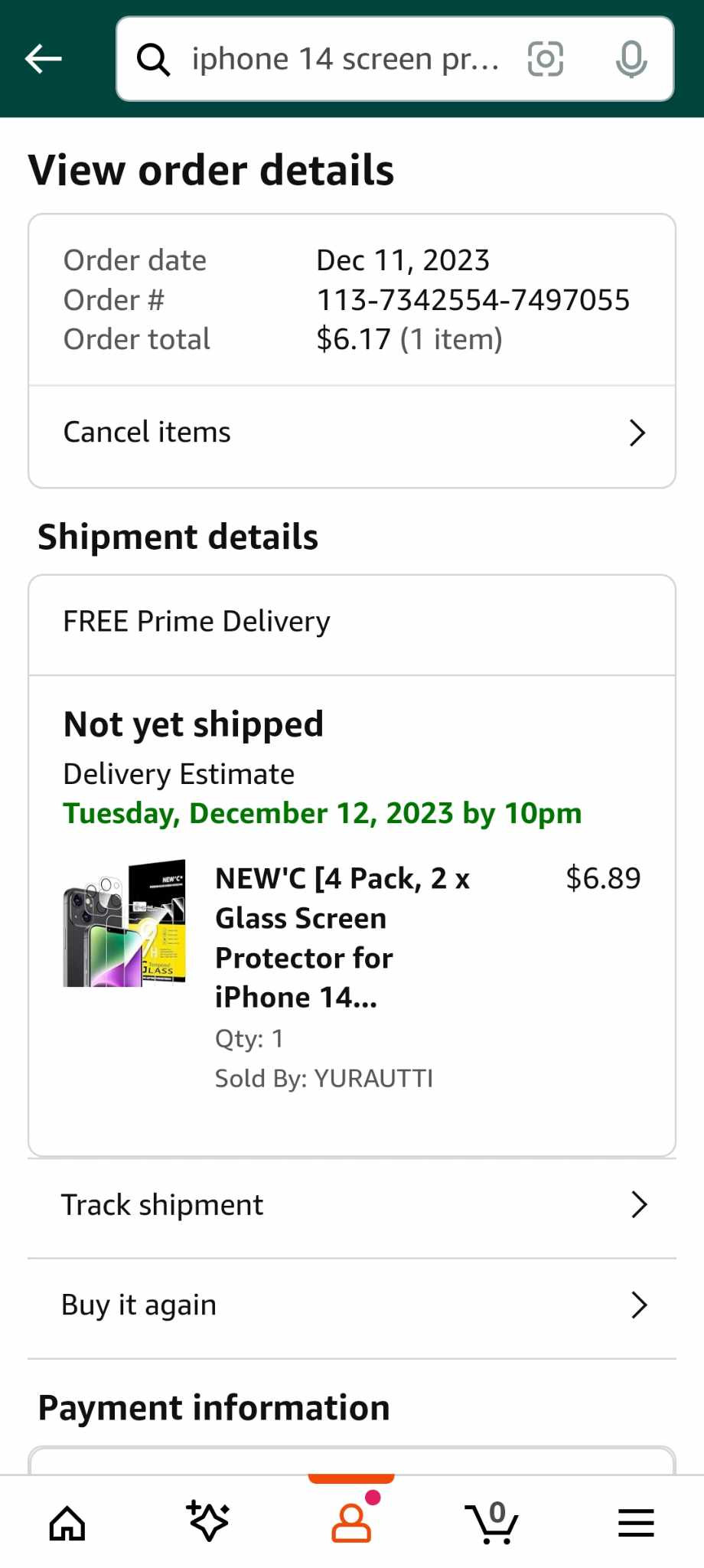The height and width of the screenshot is (1568, 704).
Task: Select Track shipment option
Action: tap(162, 1205)
